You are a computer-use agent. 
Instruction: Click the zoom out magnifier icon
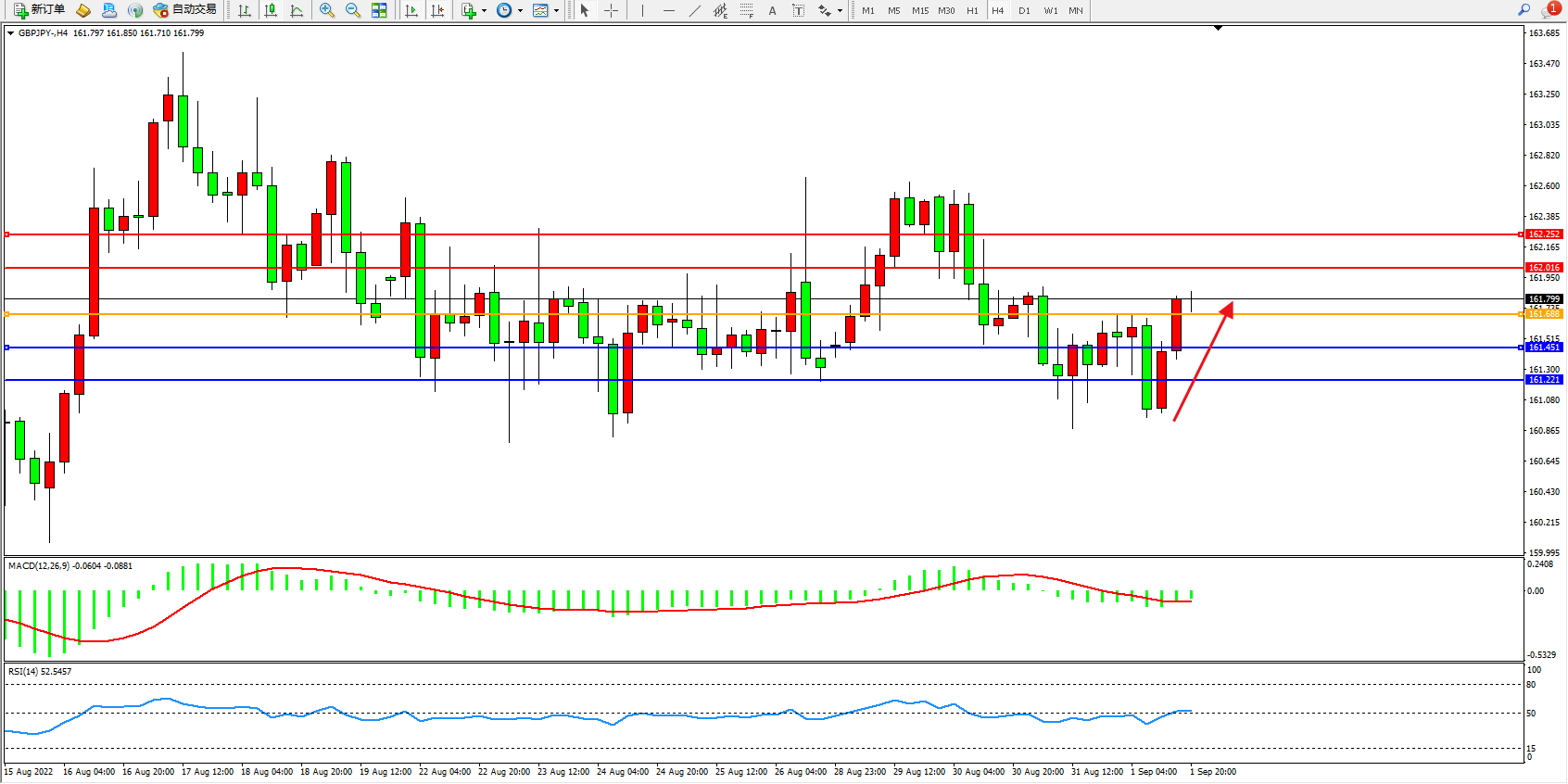(352, 10)
